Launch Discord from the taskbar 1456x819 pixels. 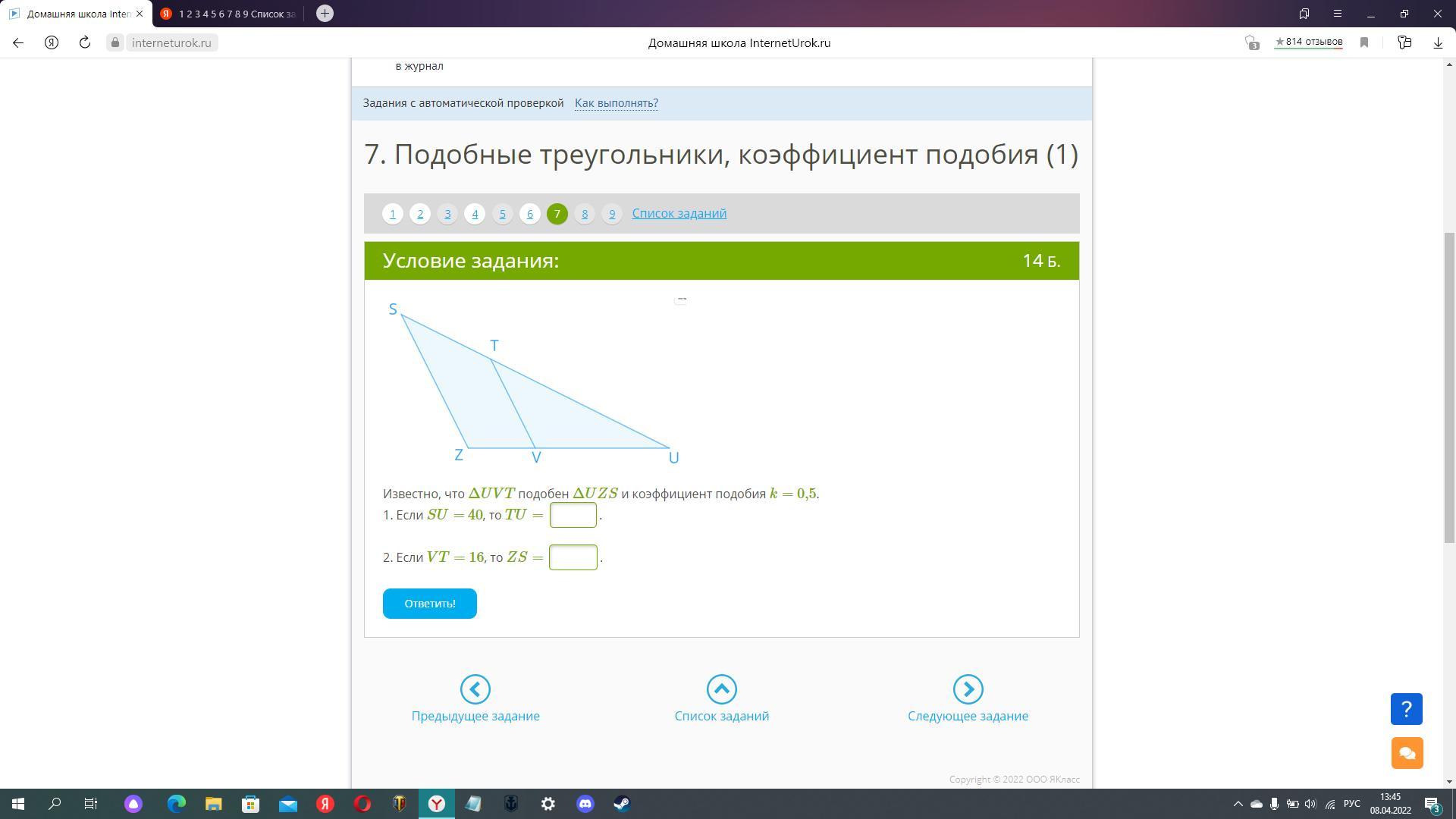585,804
